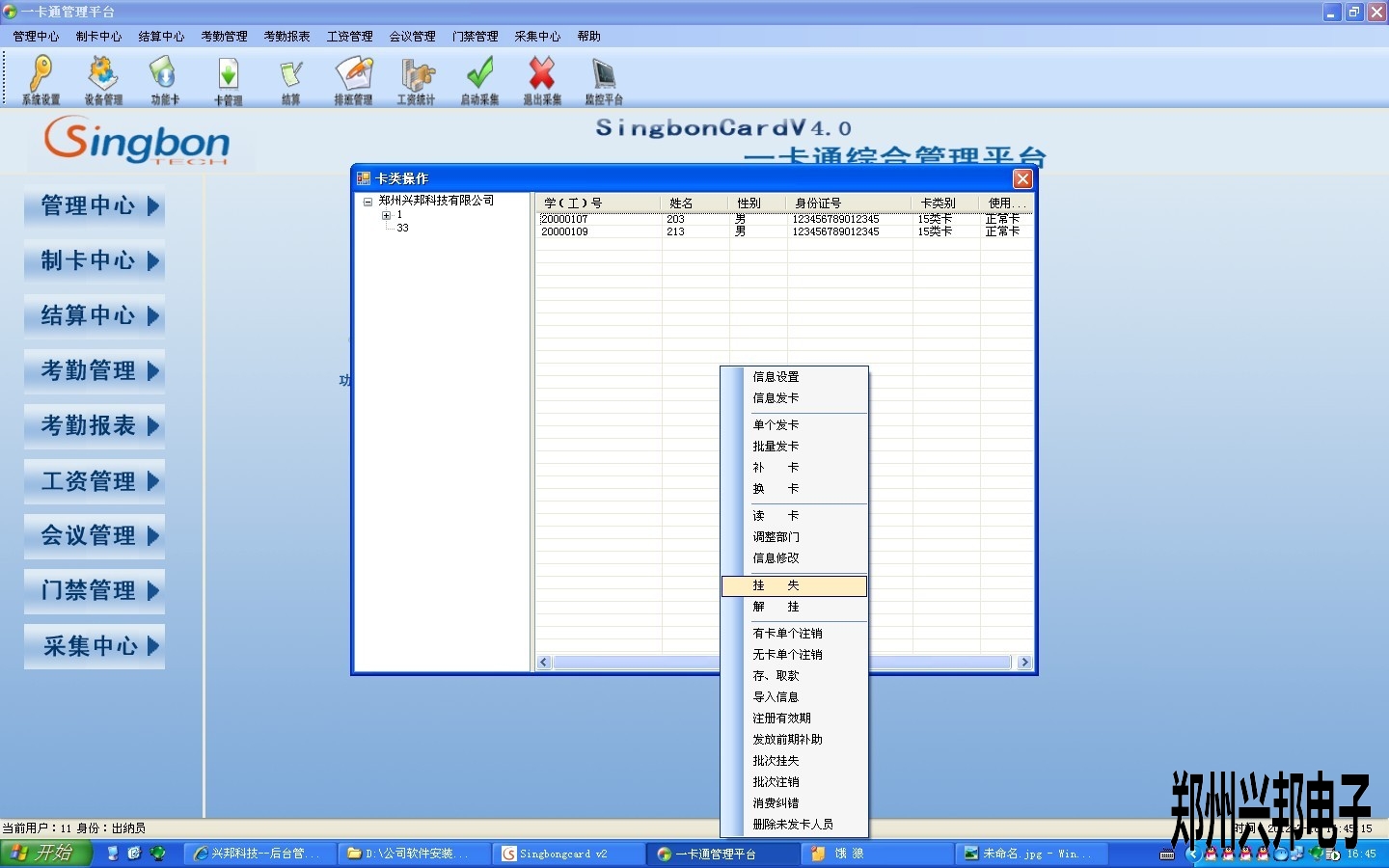Click 启动采集 green checkmark icon
Image resolution: width=1389 pixels, height=868 pixels.
click(x=479, y=79)
